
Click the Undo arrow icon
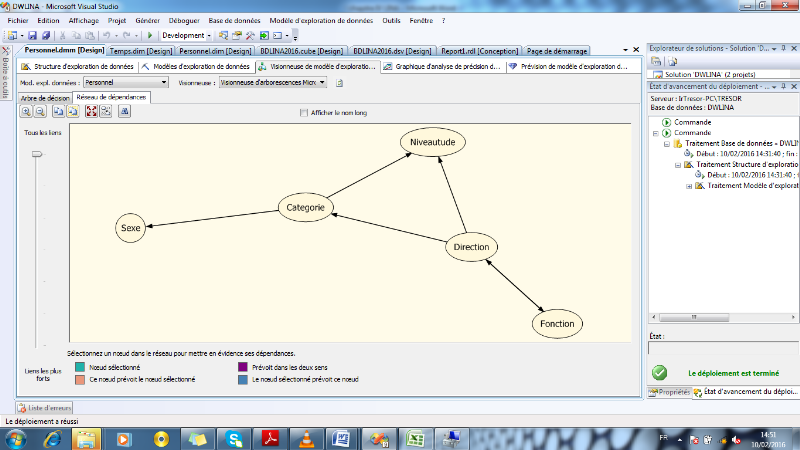pos(107,35)
